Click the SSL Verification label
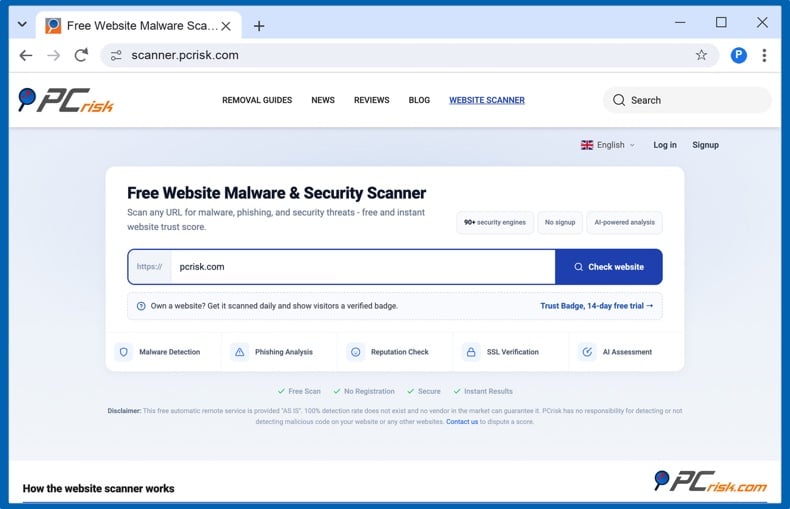 click(512, 352)
